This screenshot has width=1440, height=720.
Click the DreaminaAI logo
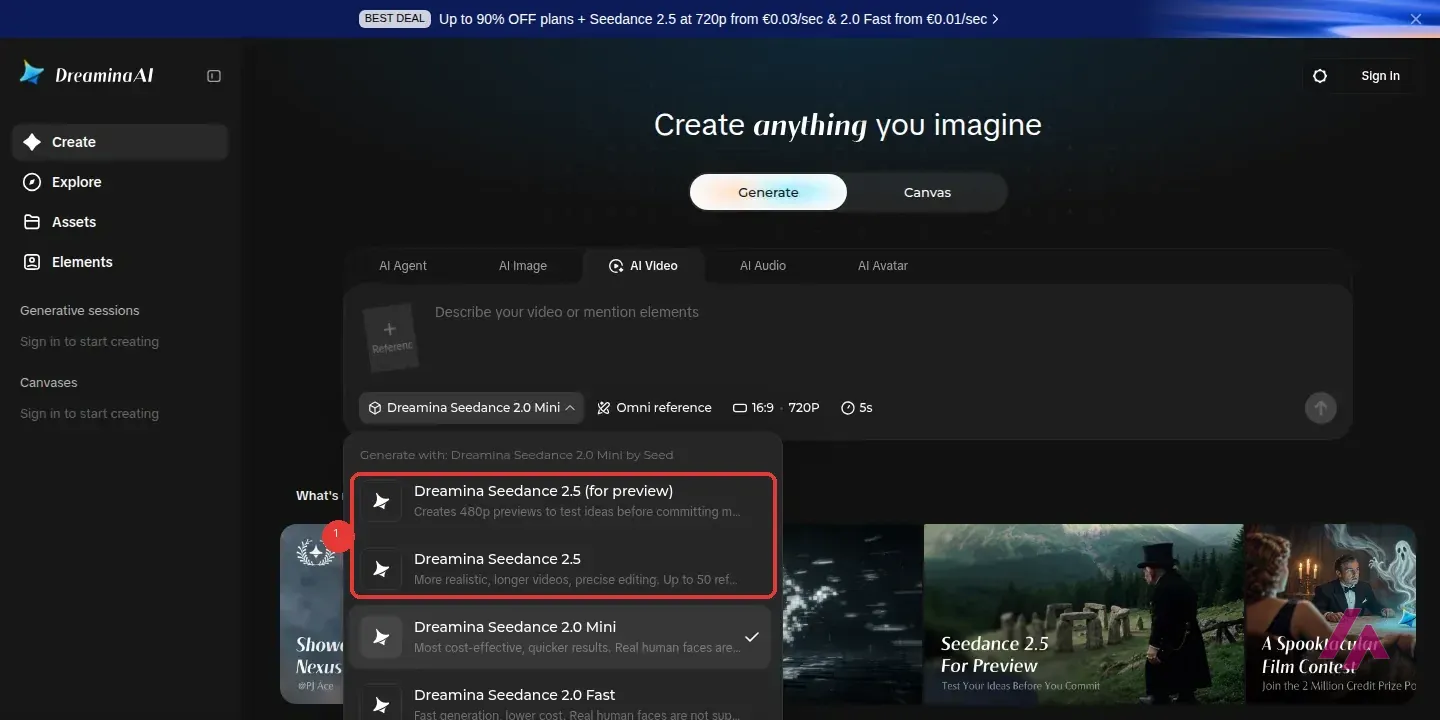[87, 74]
